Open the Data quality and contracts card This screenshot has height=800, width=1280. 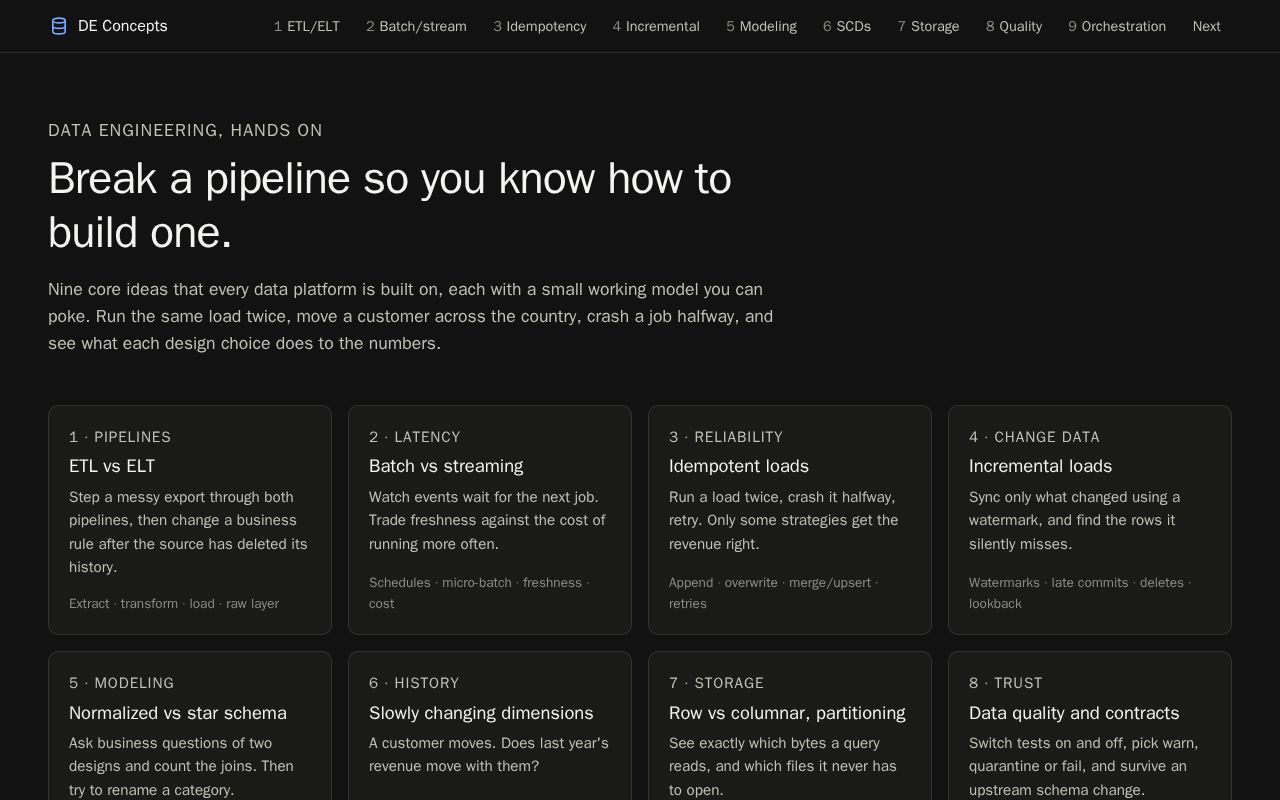coord(1090,726)
